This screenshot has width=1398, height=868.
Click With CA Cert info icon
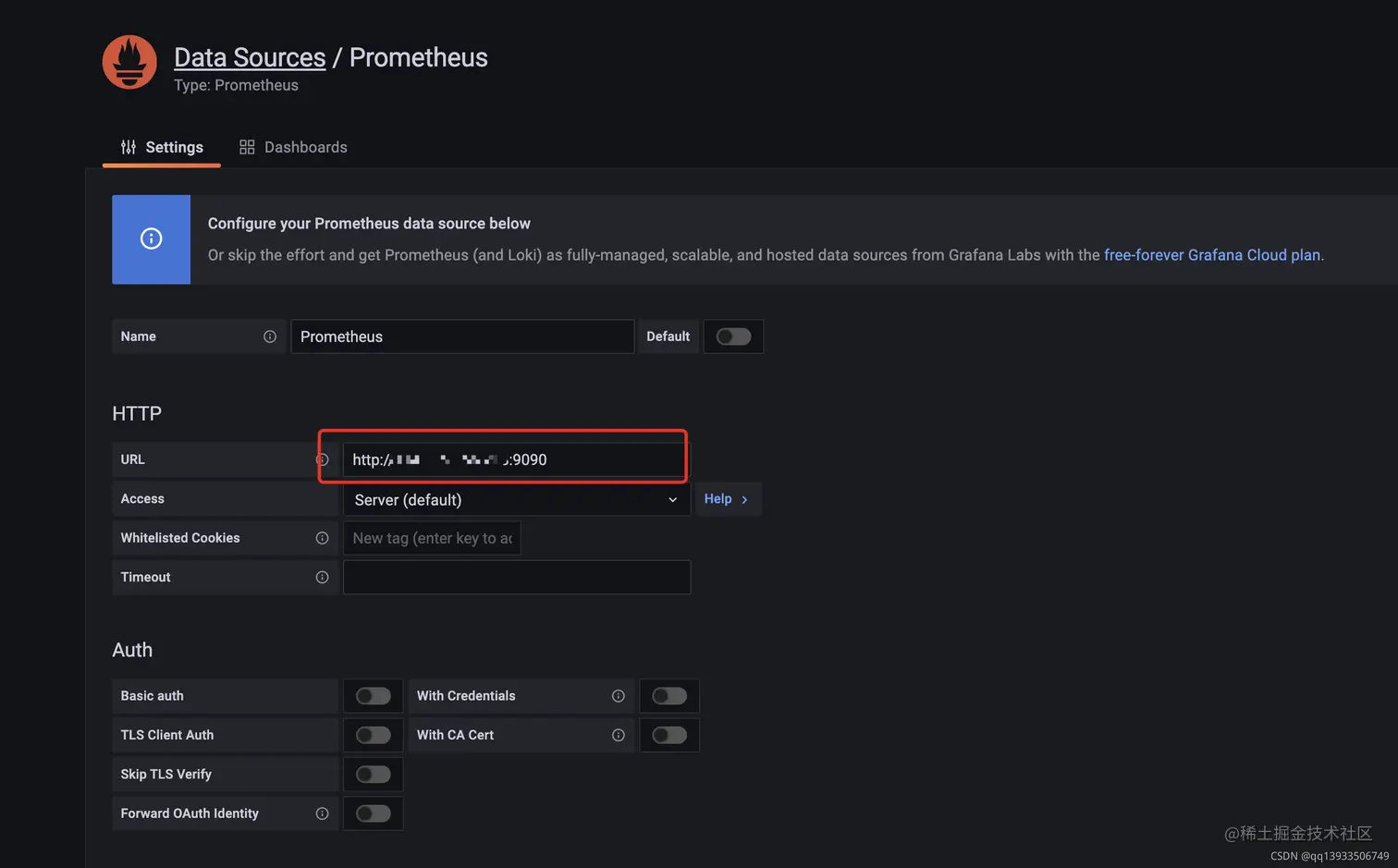619,735
